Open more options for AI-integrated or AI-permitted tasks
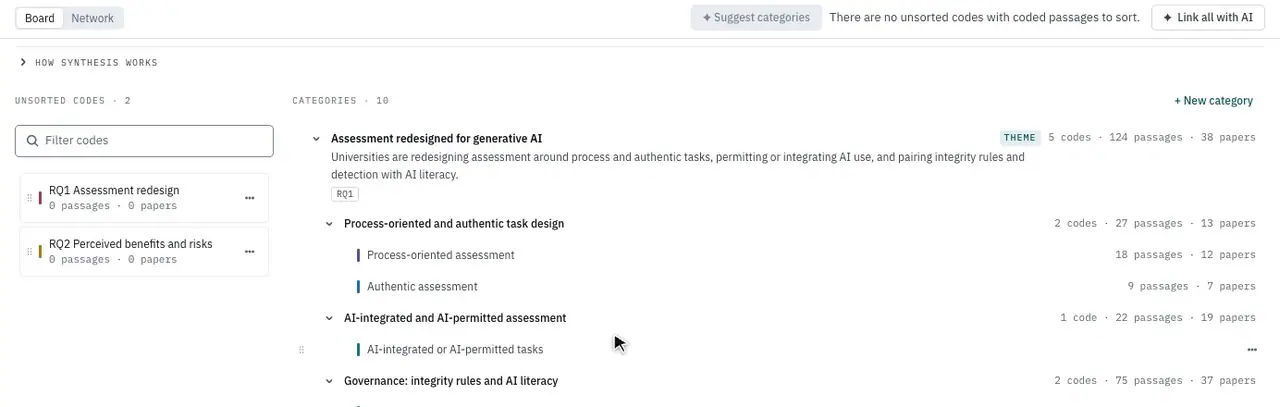 click(1252, 350)
